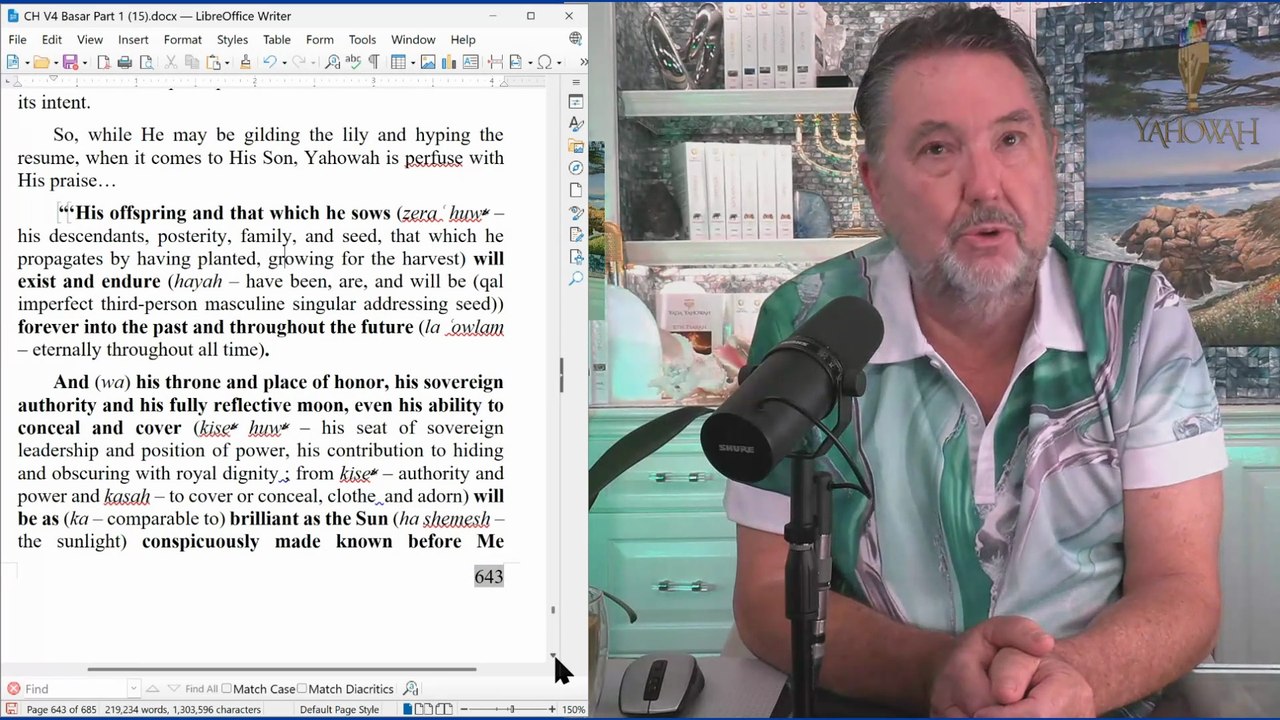Select book view in status bar

click(x=442, y=709)
